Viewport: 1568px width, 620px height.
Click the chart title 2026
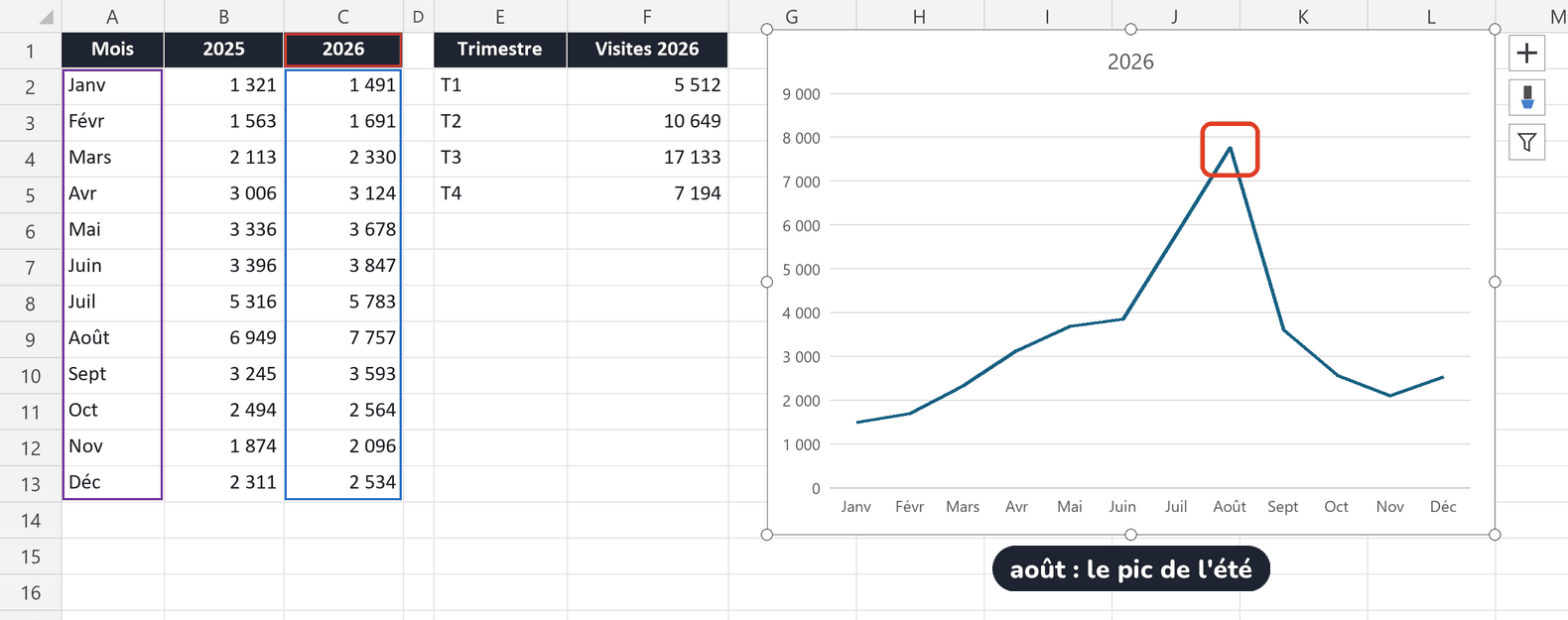point(1130,62)
